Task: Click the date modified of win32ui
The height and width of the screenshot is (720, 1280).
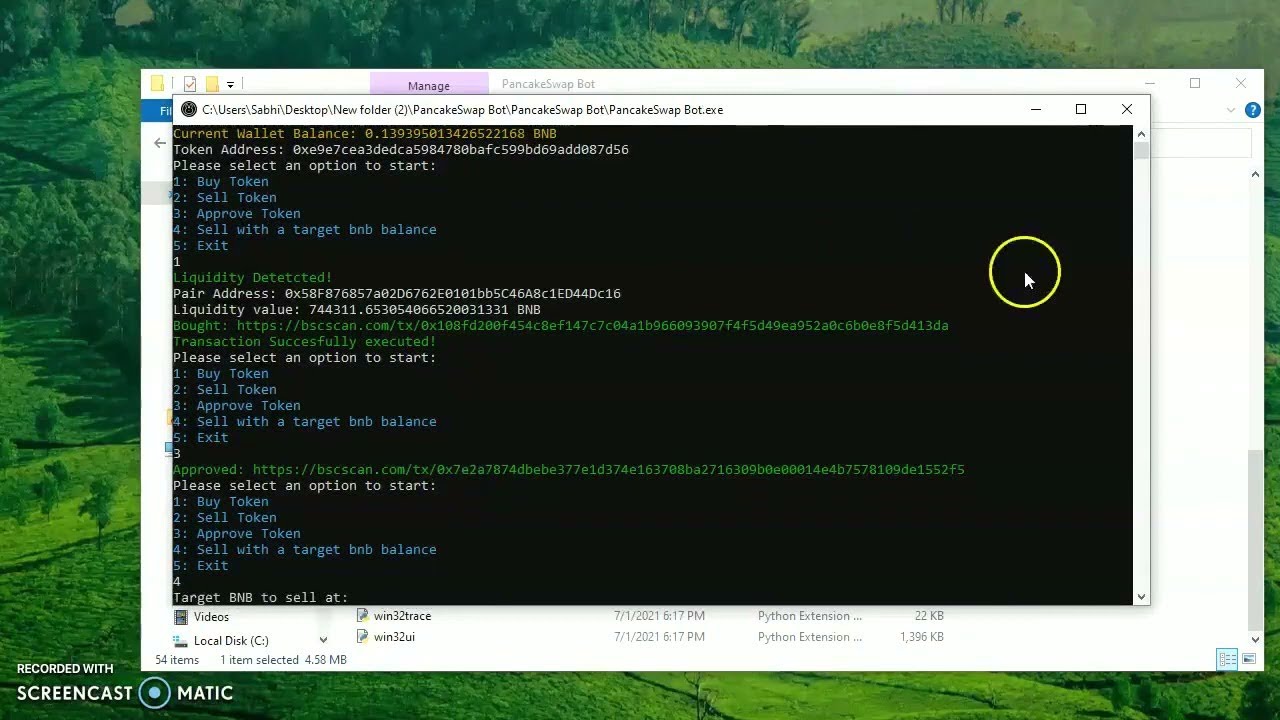Action: coord(659,637)
